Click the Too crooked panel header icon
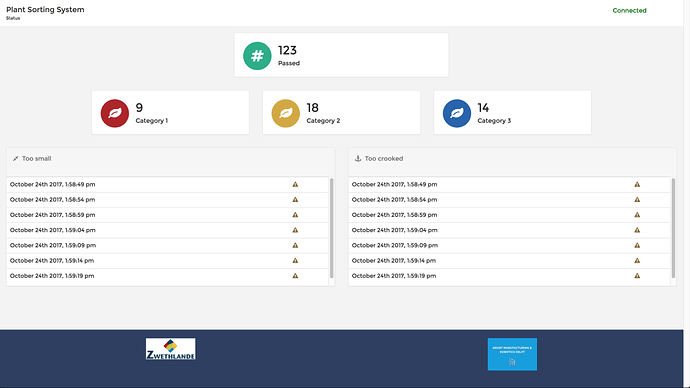The width and height of the screenshot is (690, 388). click(x=358, y=158)
